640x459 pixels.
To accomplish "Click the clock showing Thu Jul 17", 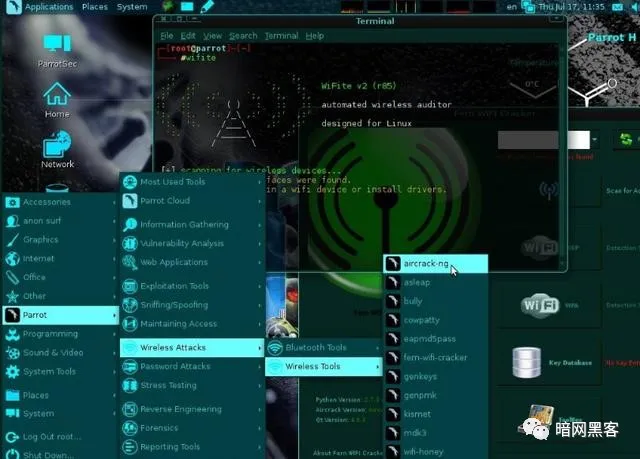I will click(x=571, y=7).
